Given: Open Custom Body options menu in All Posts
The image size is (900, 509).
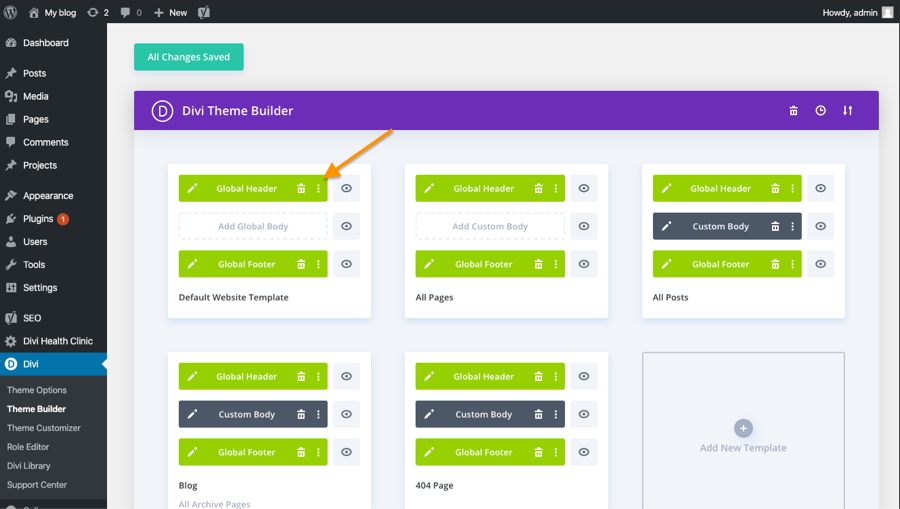Looking at the screenshot, I should click(x=793, y=226).
